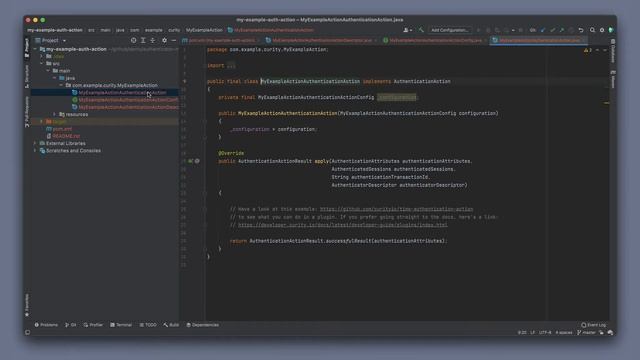Click the JetBrains Toolbox icon at top right

(611, 30)
